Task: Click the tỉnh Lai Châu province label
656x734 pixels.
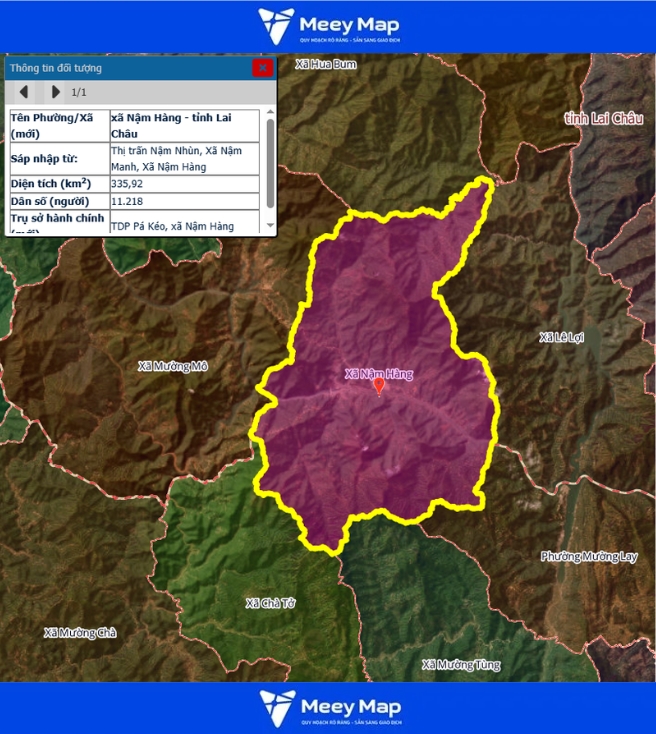Action: tap(602, 118)
